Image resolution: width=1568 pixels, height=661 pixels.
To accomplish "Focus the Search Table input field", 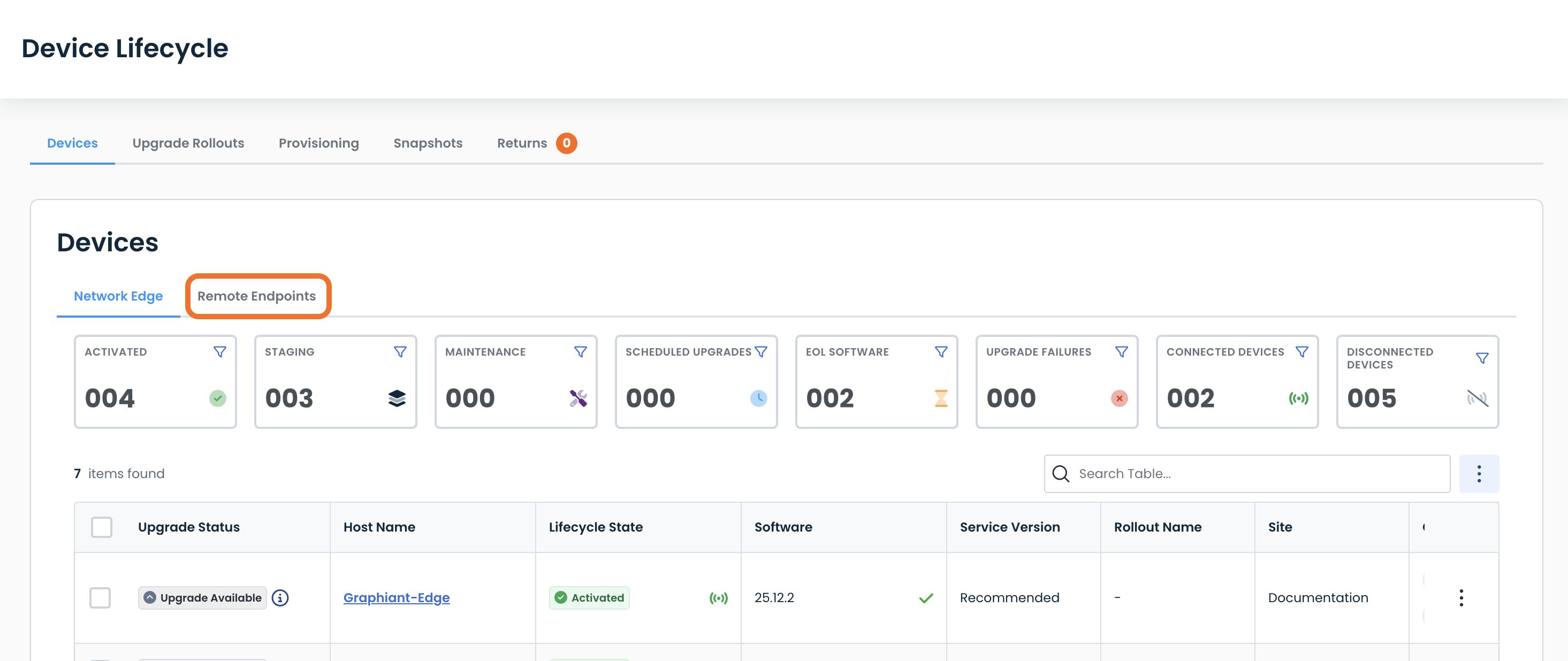I will pos(1247,474).
